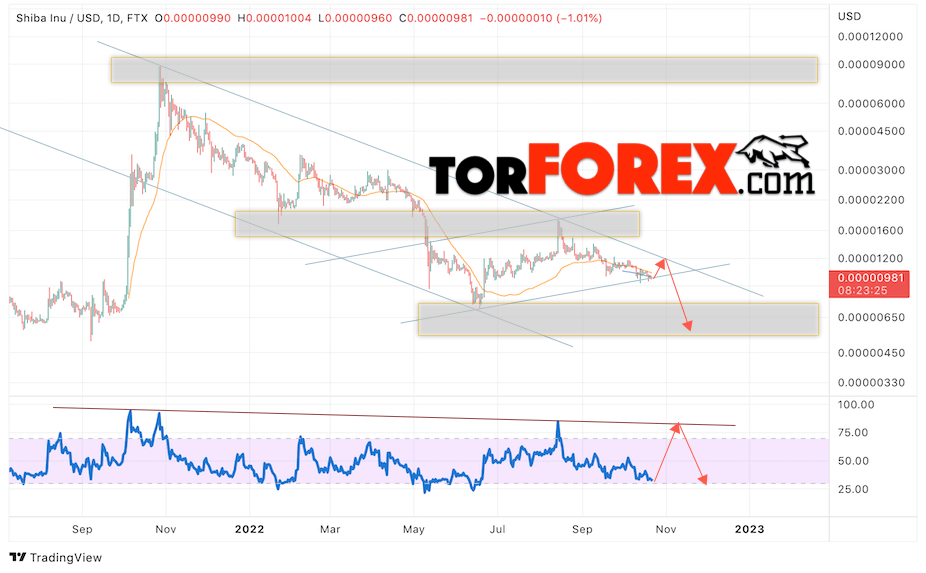Image resolution: width=926 pixels, height=573 pixels.
Task: Select the Shiba Inu / USD, 1D, FTX title
Action: [x=82, y=18]
